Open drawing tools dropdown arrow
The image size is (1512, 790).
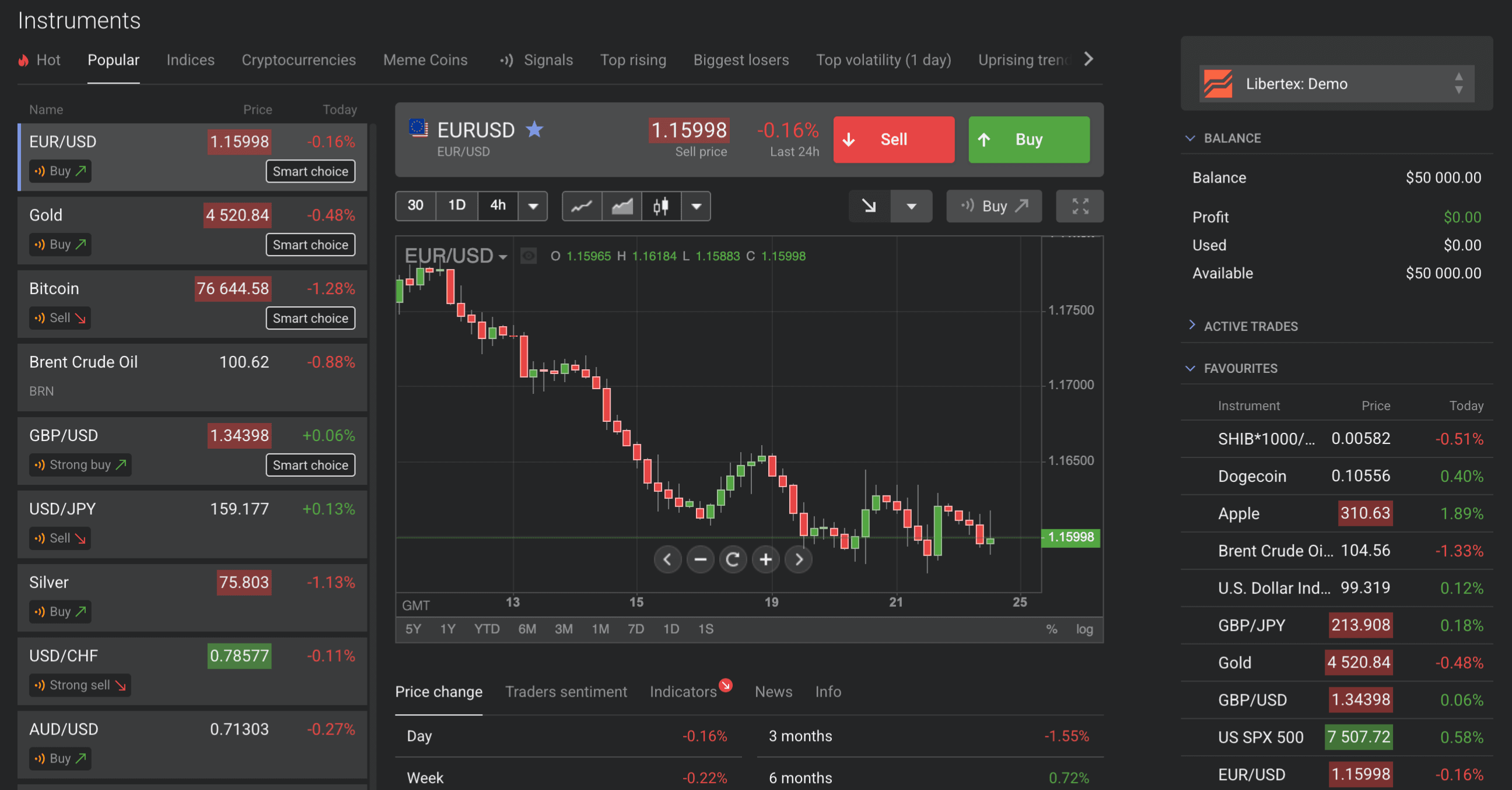(x=911, y=206)
